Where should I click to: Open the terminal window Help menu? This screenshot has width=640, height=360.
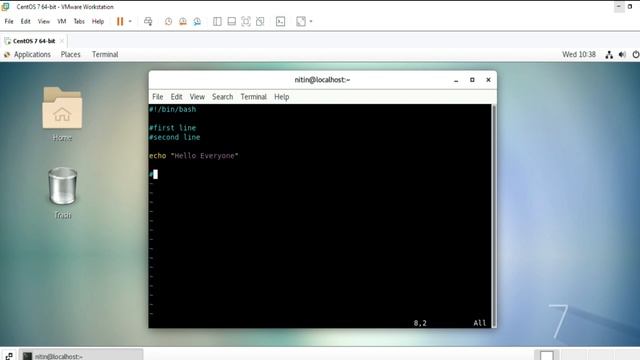[x=282, y=97]
